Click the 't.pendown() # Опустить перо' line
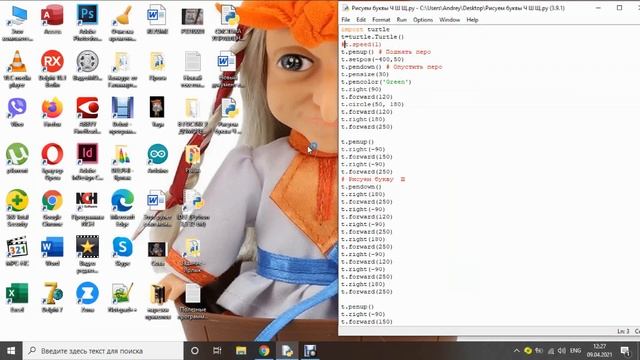Image resolution: width=640 pixels, height=360 pixels. (391, 67)
